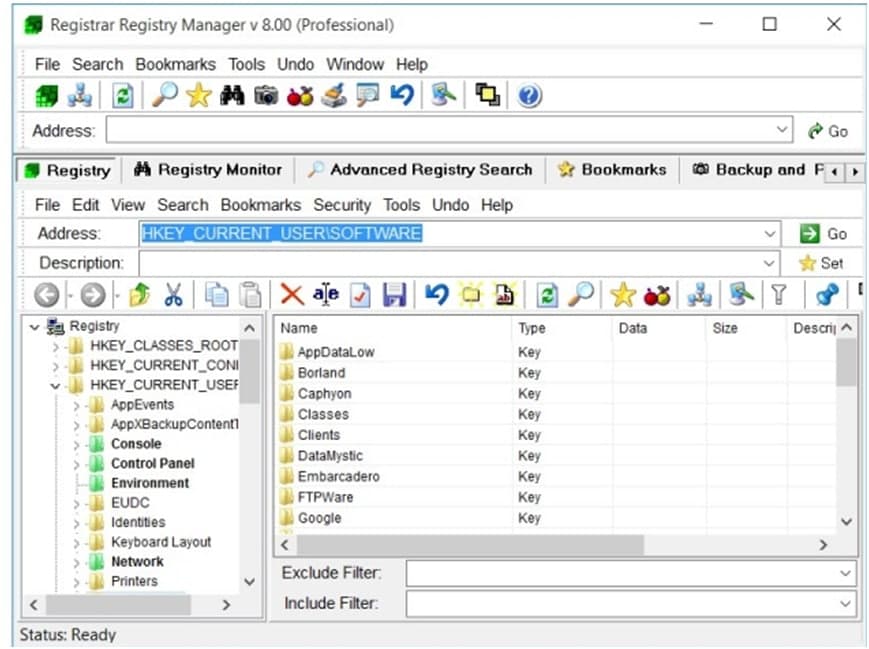The image size is (869, 649).
Task: Click the funnel filter icon
Action: [778, 294]
